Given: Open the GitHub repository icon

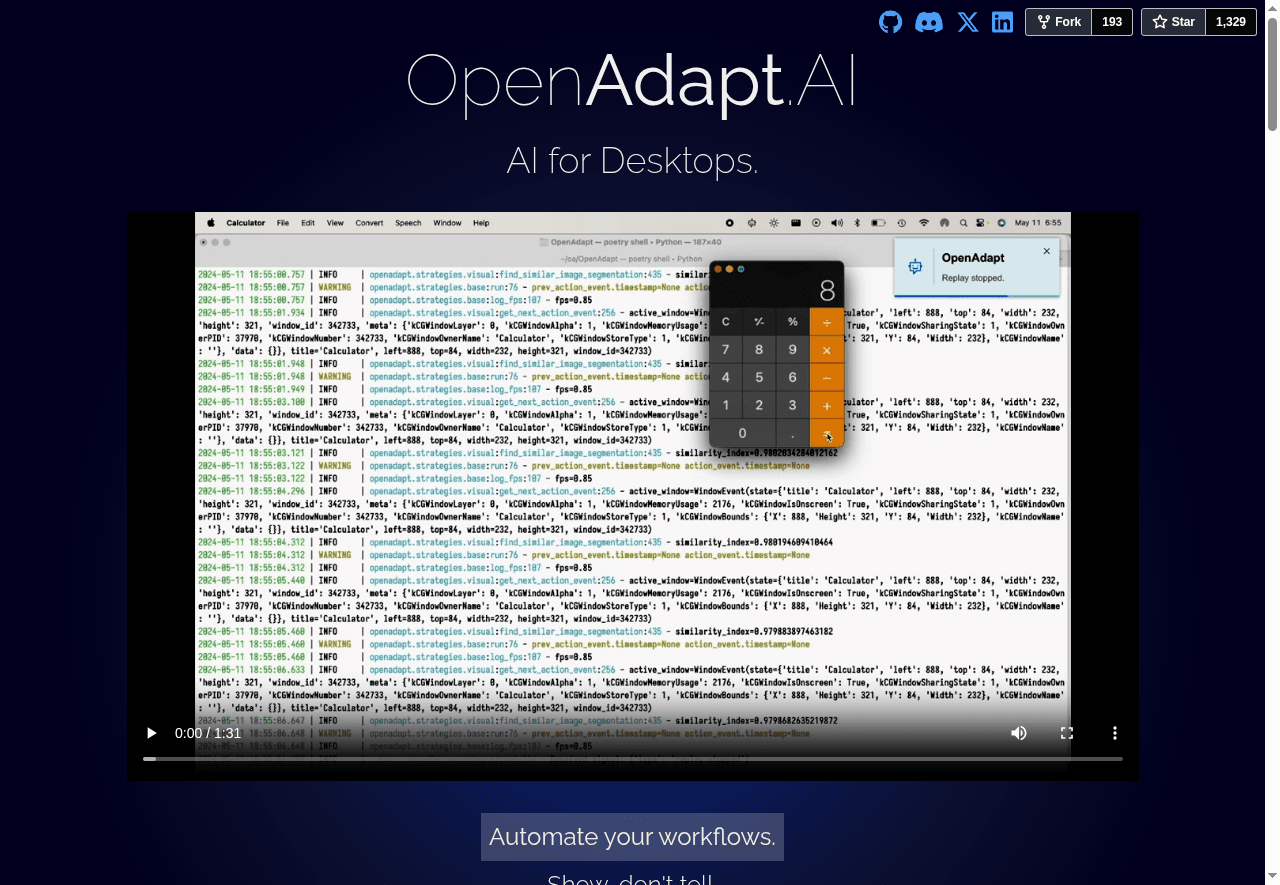Looking at the screenshot, I should 890,22.
